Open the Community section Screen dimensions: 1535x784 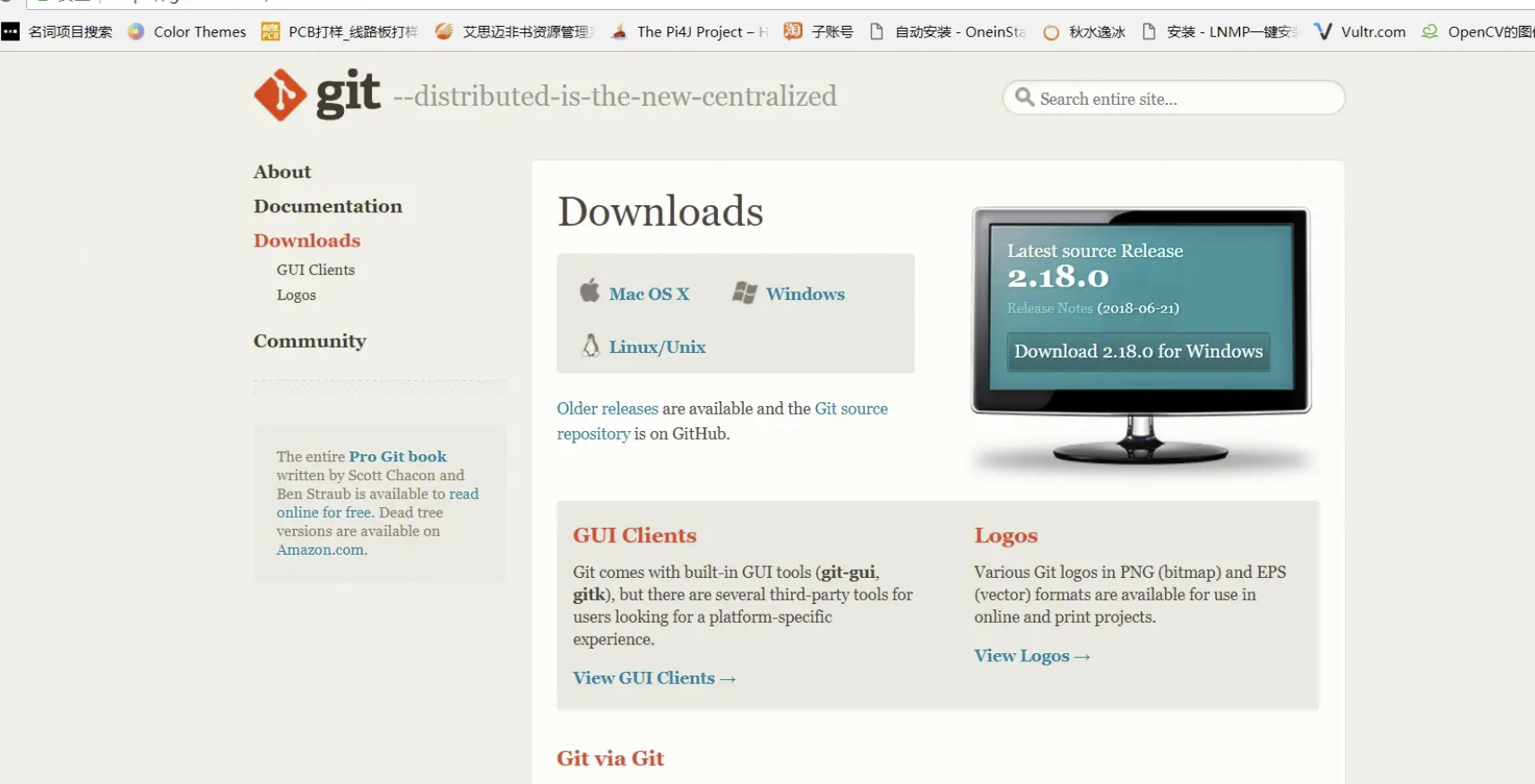coord(310,340)
